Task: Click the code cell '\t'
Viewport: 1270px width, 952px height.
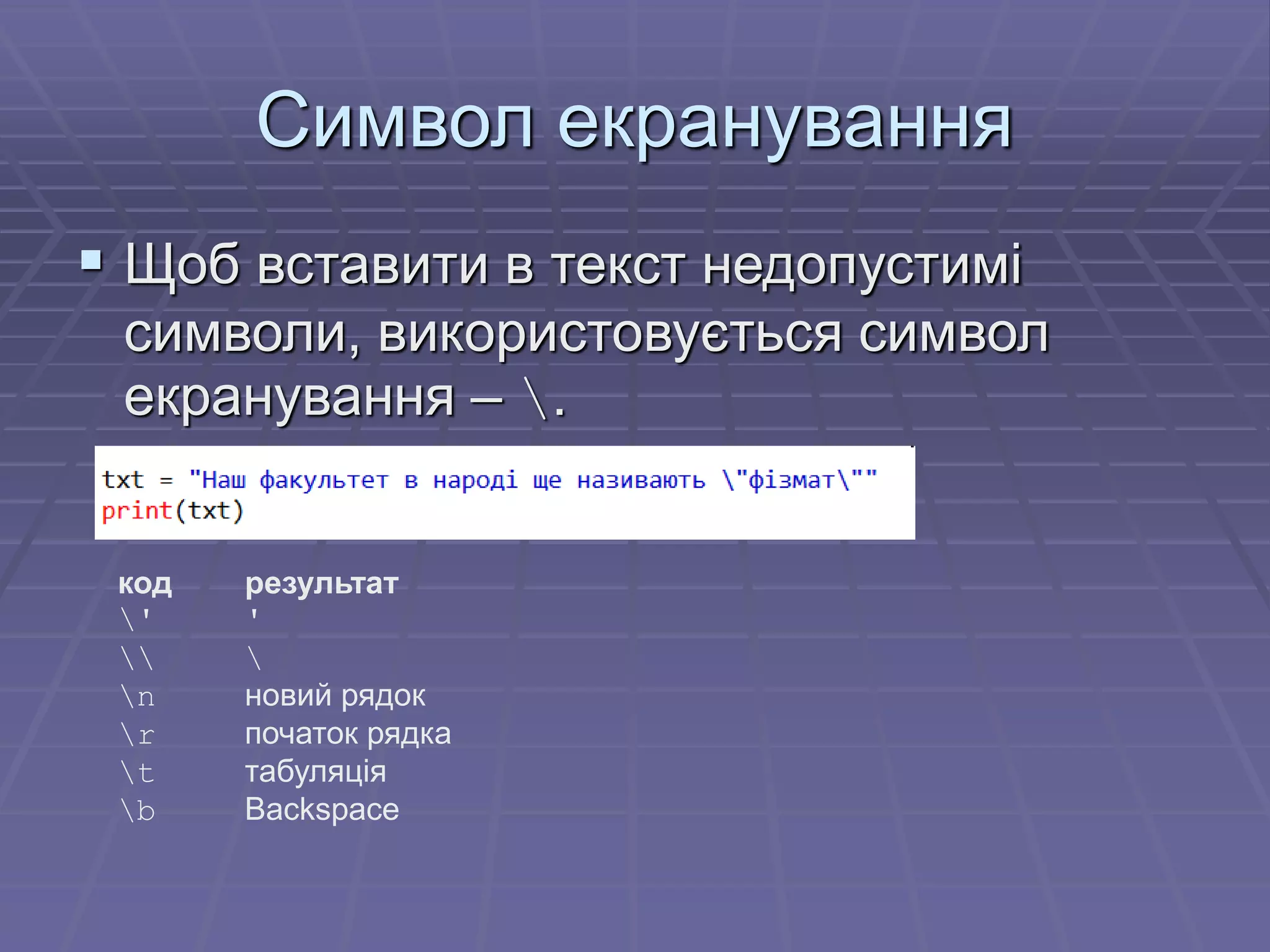Action: click(x=138, y=773)
